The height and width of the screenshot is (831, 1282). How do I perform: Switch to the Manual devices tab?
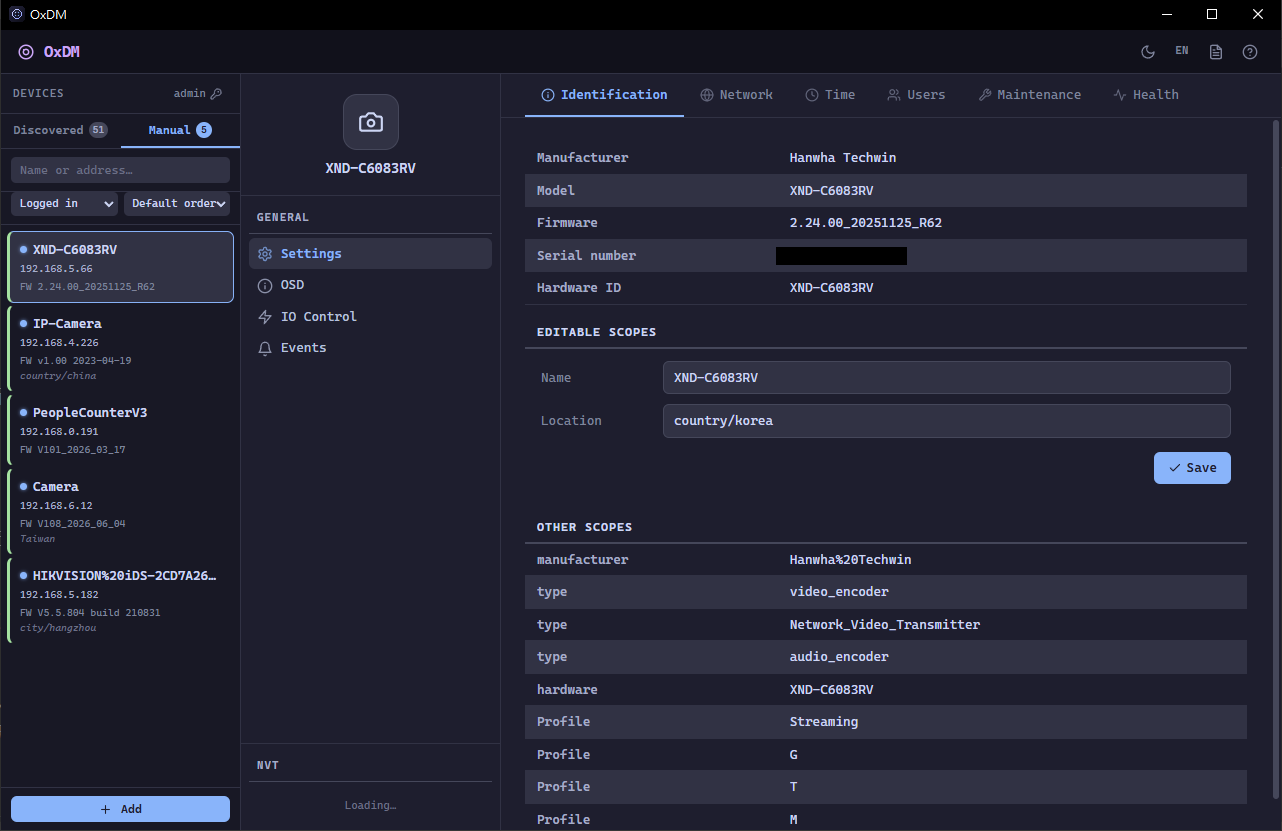point(180,130)
